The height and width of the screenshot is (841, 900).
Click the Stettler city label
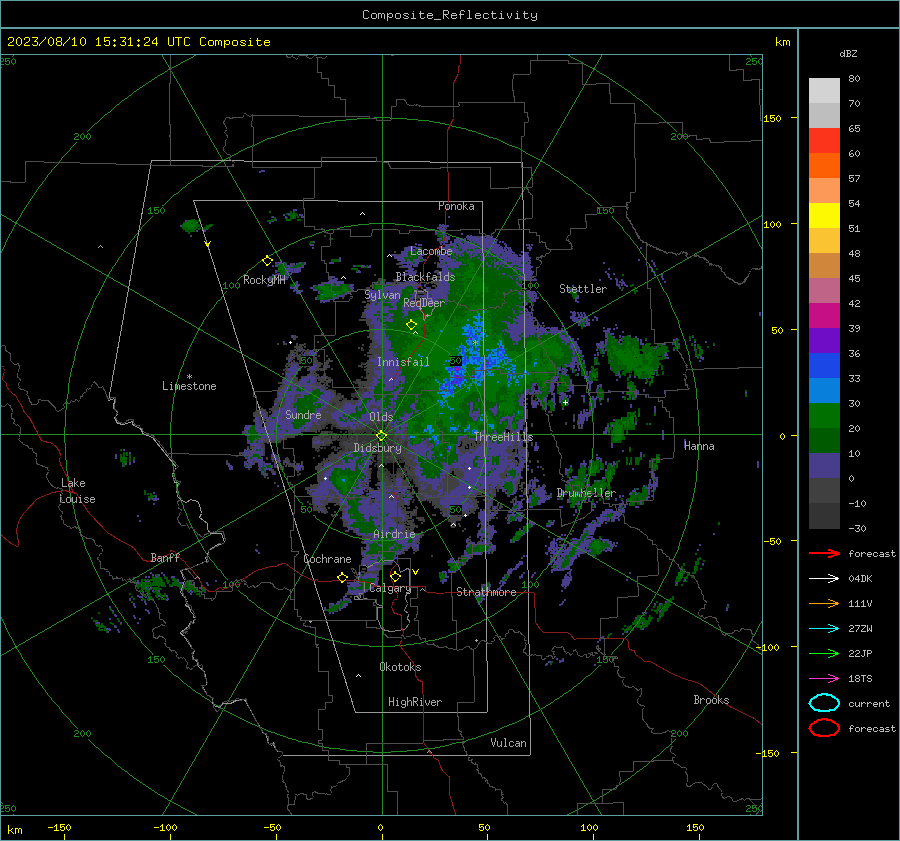[583, 289]
